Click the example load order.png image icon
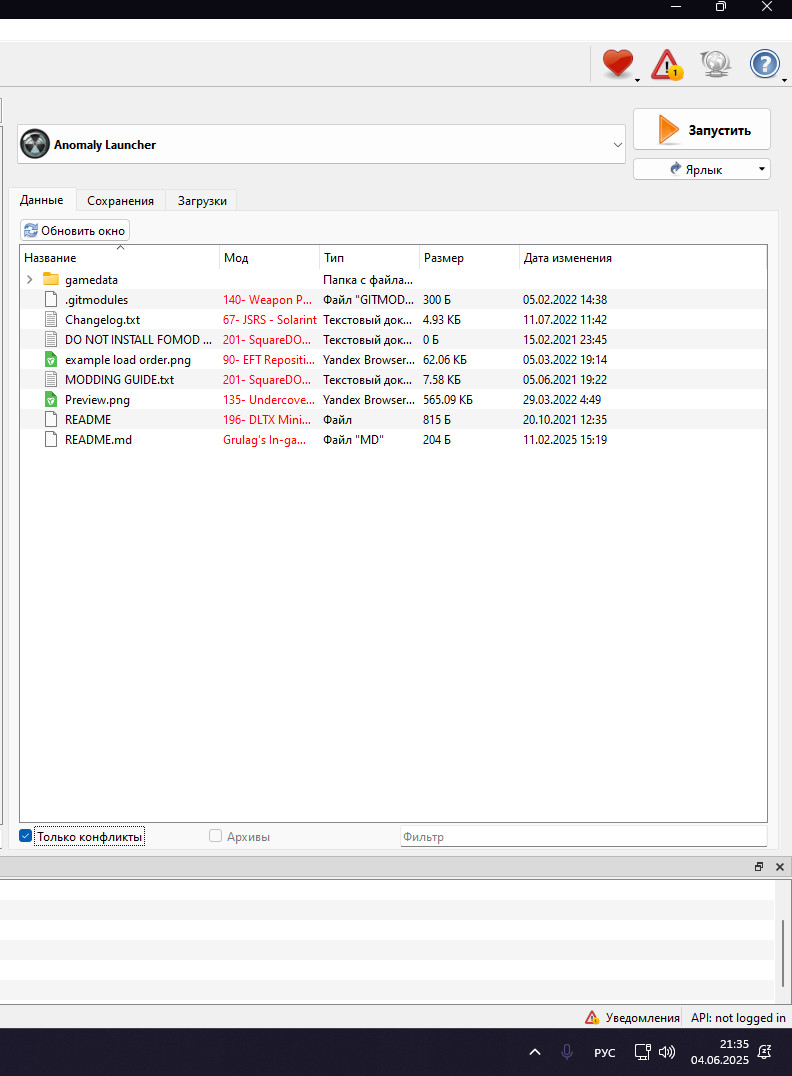 point(51,360)
